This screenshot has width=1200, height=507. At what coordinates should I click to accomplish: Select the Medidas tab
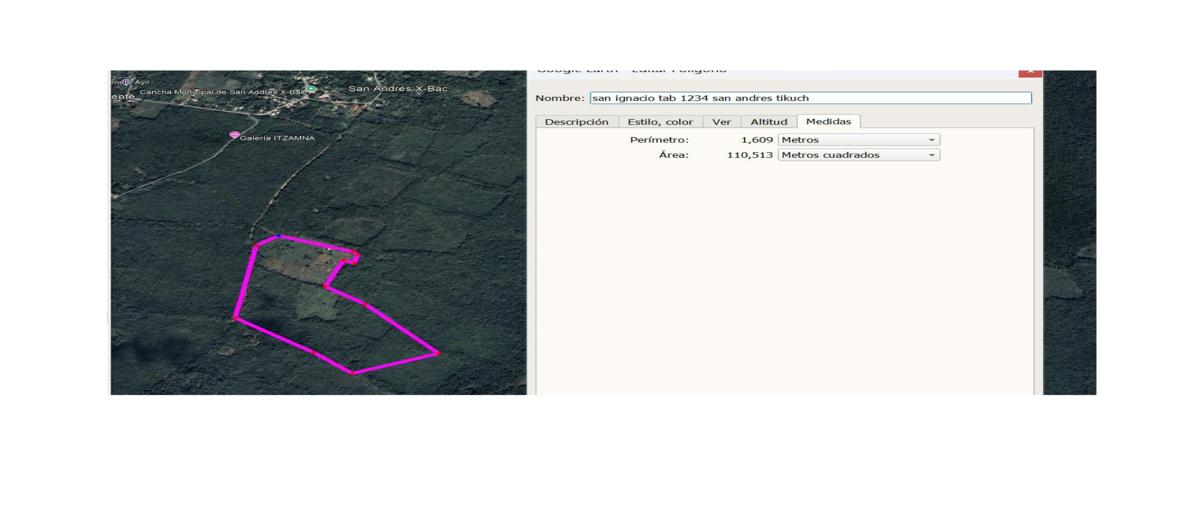[x=828, y=122]
